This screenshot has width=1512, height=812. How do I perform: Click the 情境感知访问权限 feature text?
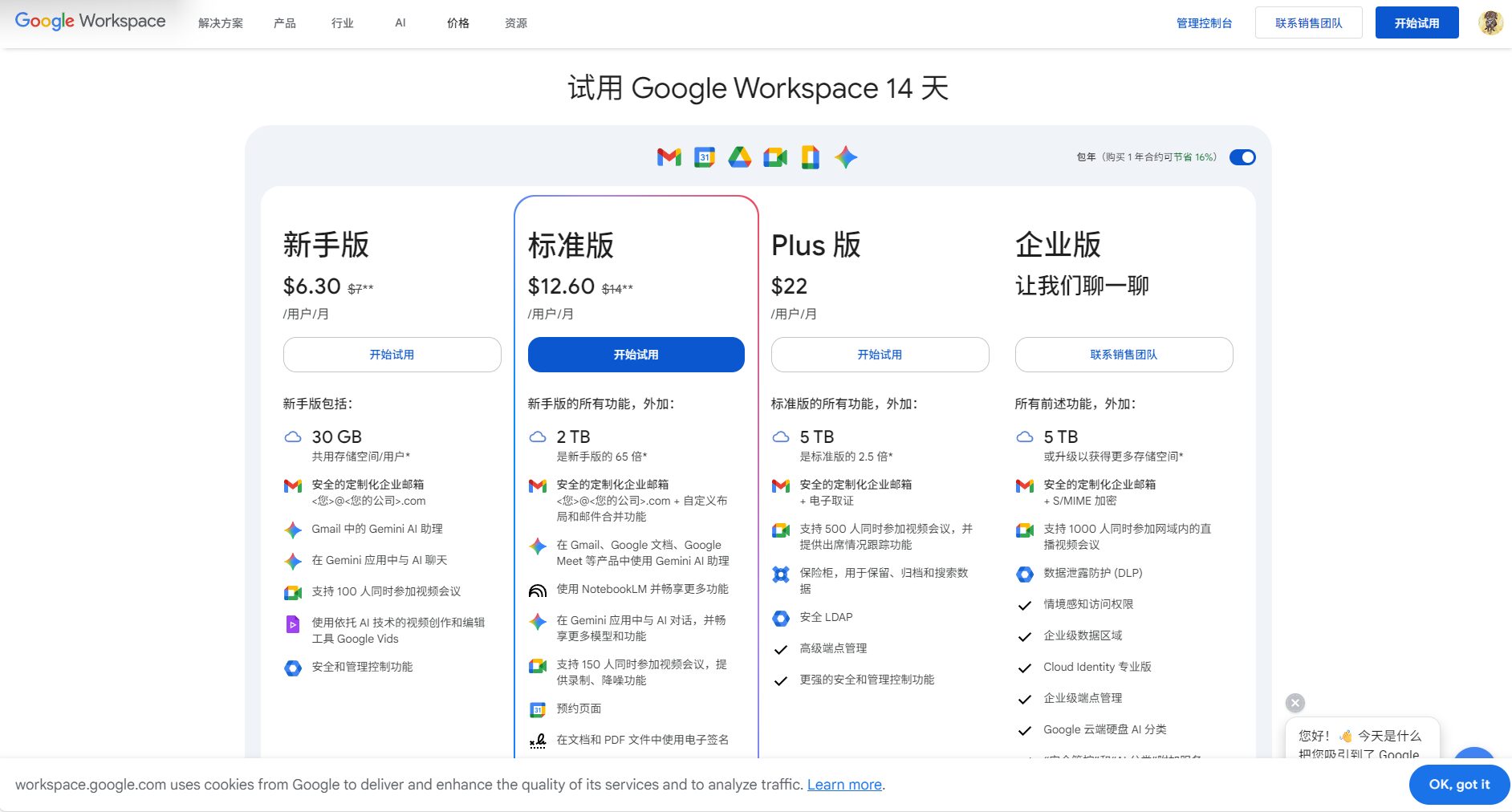1088,604
